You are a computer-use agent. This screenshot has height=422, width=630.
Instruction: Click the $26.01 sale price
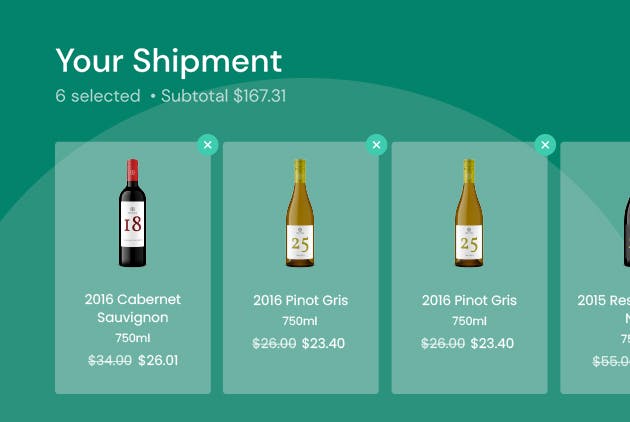coord(158,360)
